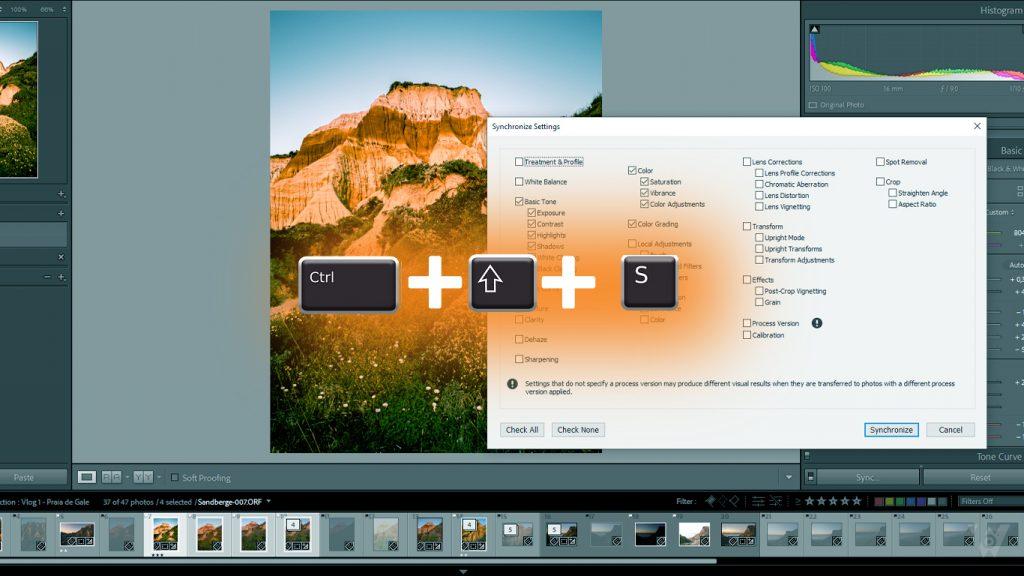Filter by green color label swatch
Image resolution: width=1024 pixels, height=576 pixels.
[x=901, y=501]
